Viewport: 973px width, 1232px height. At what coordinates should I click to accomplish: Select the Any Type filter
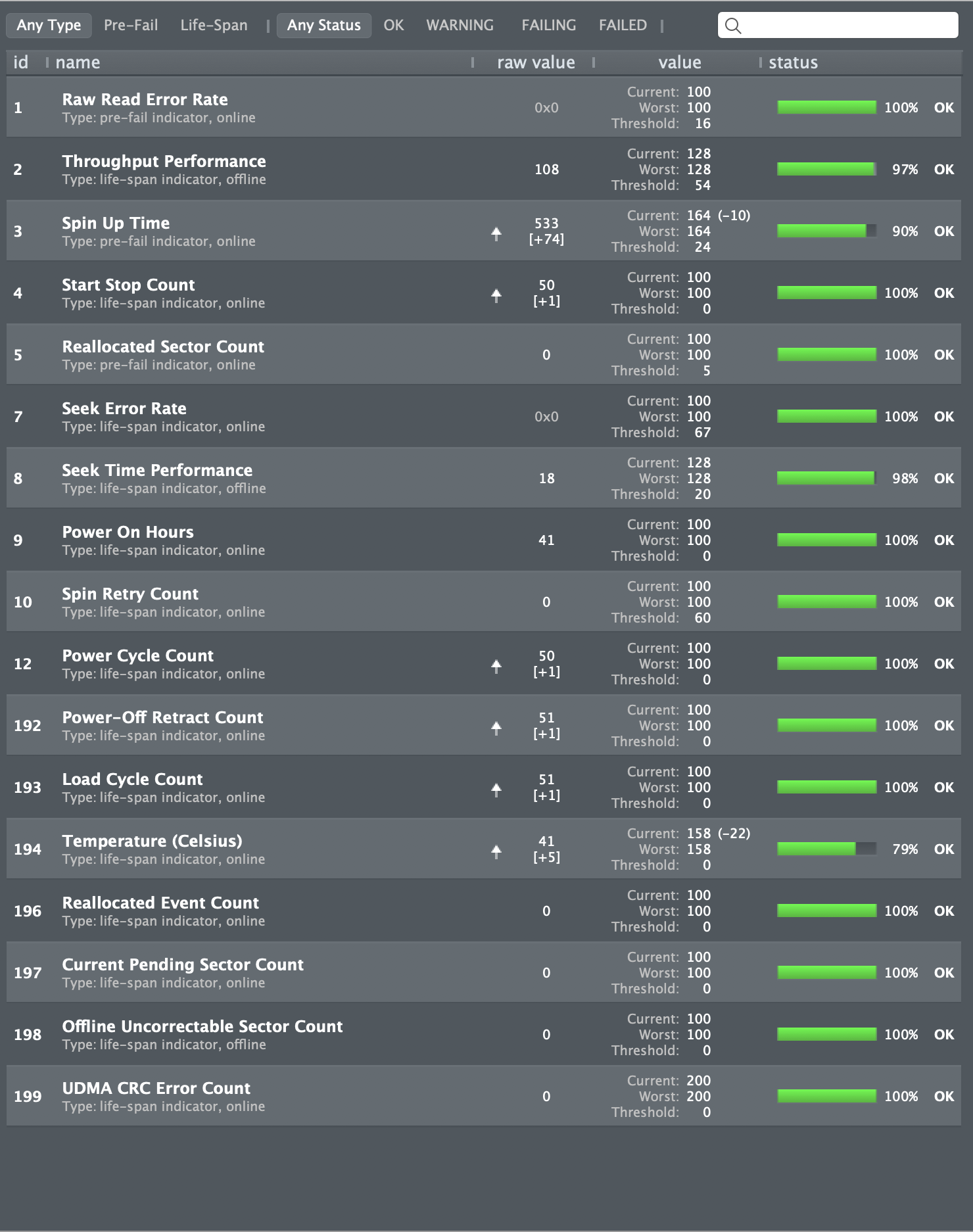(49, 26)
